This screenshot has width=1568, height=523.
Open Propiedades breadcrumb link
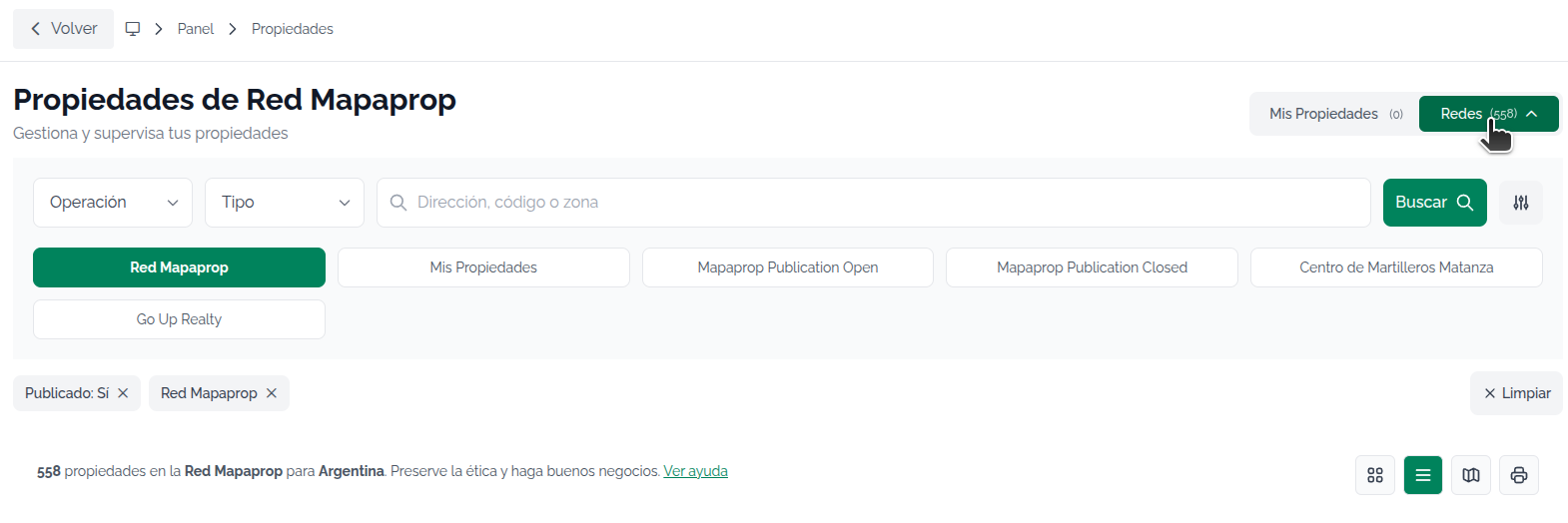[293, 29]
